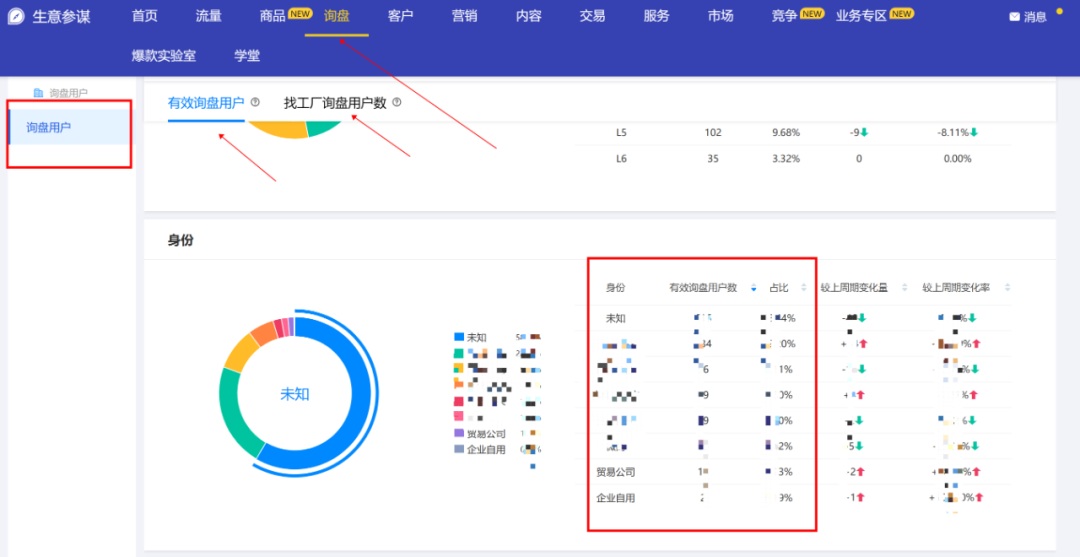Open the 流量 menu in top navigation
Image resolution: width=1080 pixels, height=557 pixels.
pyautogui.click(x=209, y=16)
